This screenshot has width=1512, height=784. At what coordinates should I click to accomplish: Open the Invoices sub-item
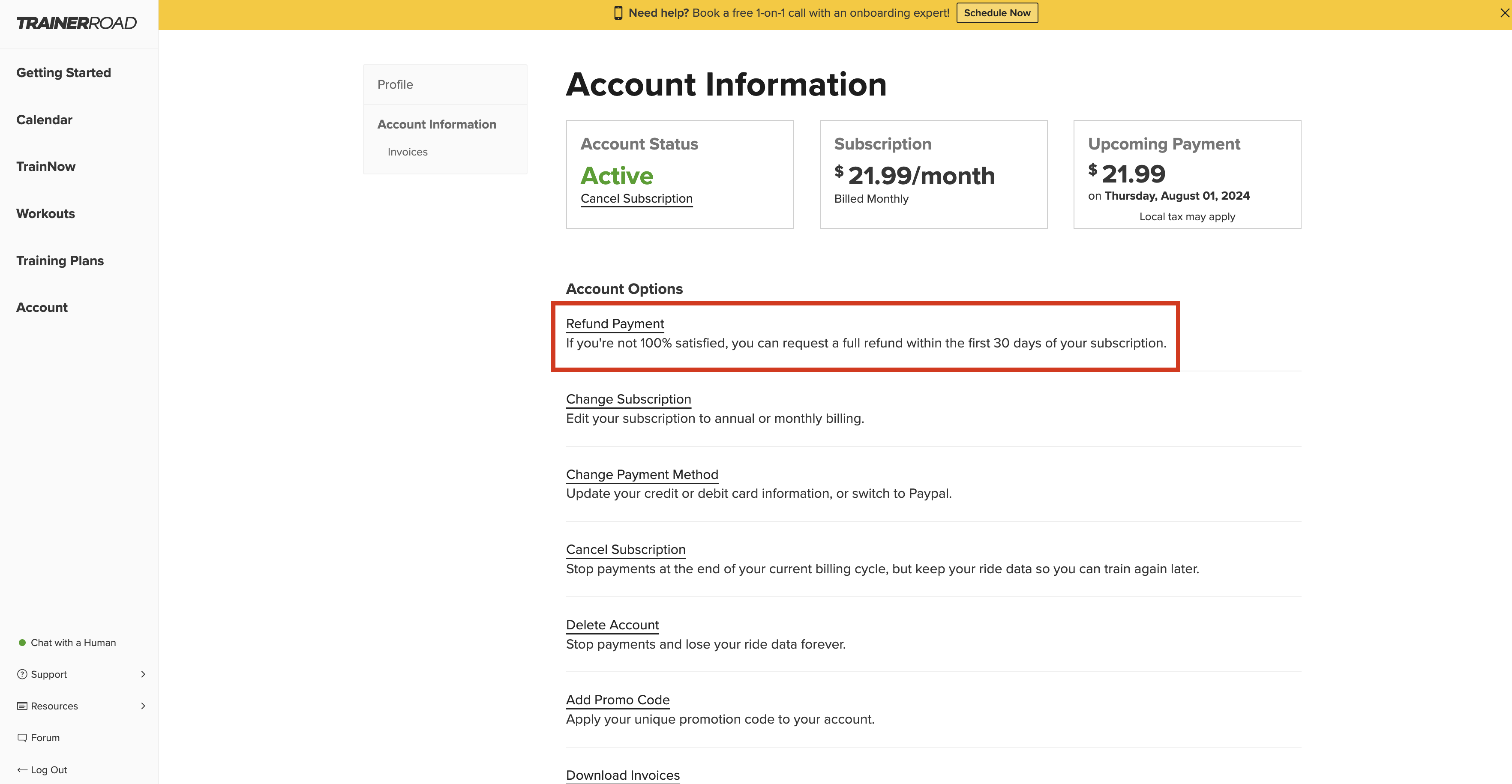pos(407,152)
